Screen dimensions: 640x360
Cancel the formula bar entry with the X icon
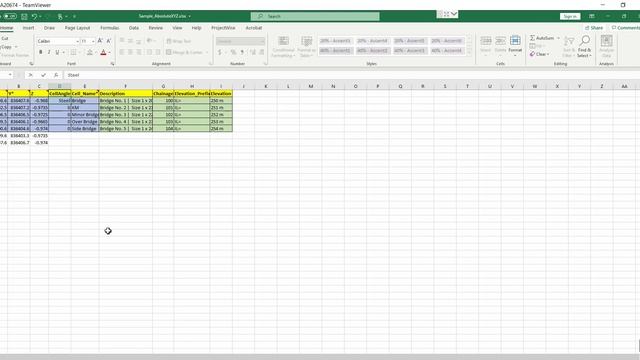(x=30, y=75)
